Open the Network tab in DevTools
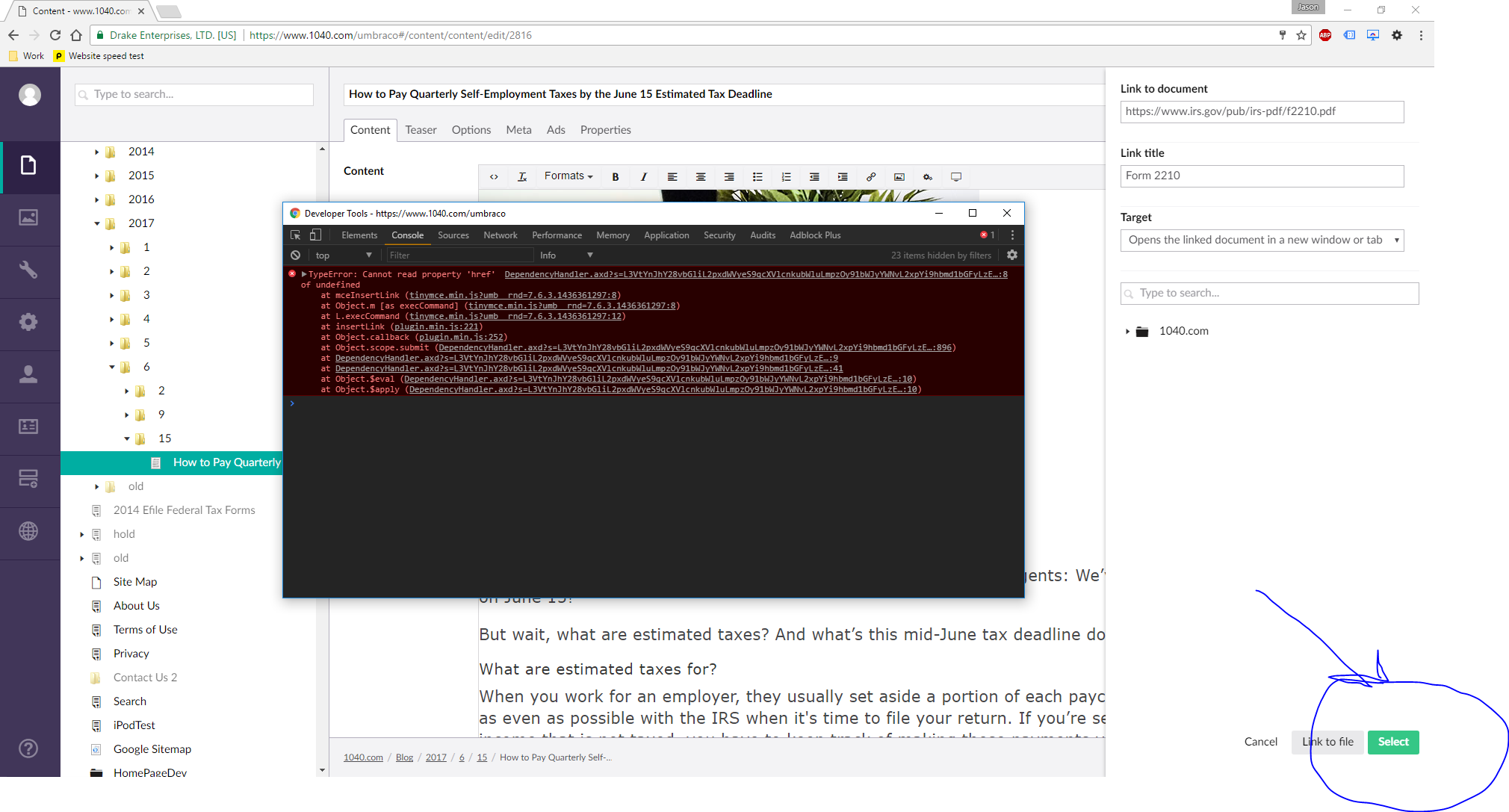The height and width of the screenshot is (812, 1509). point(501,235)
